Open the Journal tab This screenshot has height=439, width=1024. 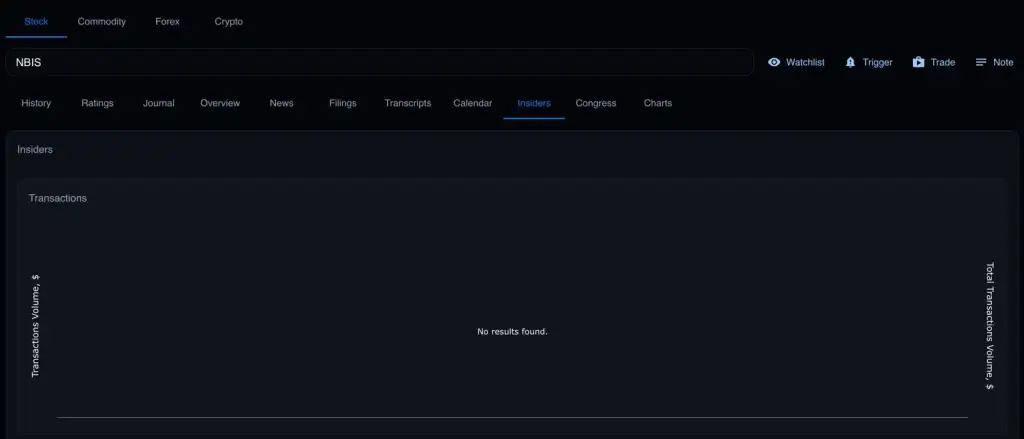[x=158, y=103]
